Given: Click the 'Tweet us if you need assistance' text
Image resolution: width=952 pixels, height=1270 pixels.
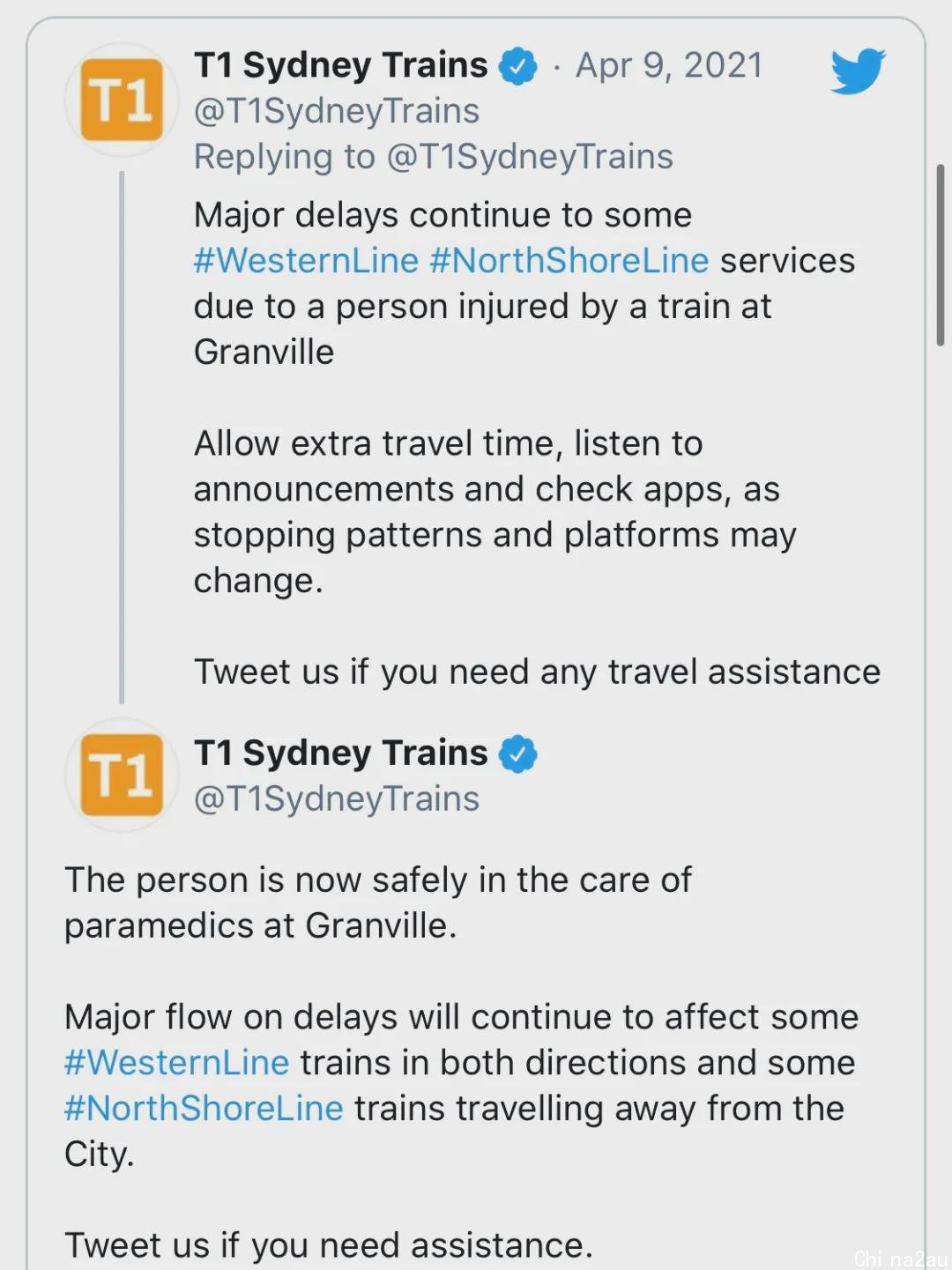Looking at the screenshot, I should tap(329, 1245).
